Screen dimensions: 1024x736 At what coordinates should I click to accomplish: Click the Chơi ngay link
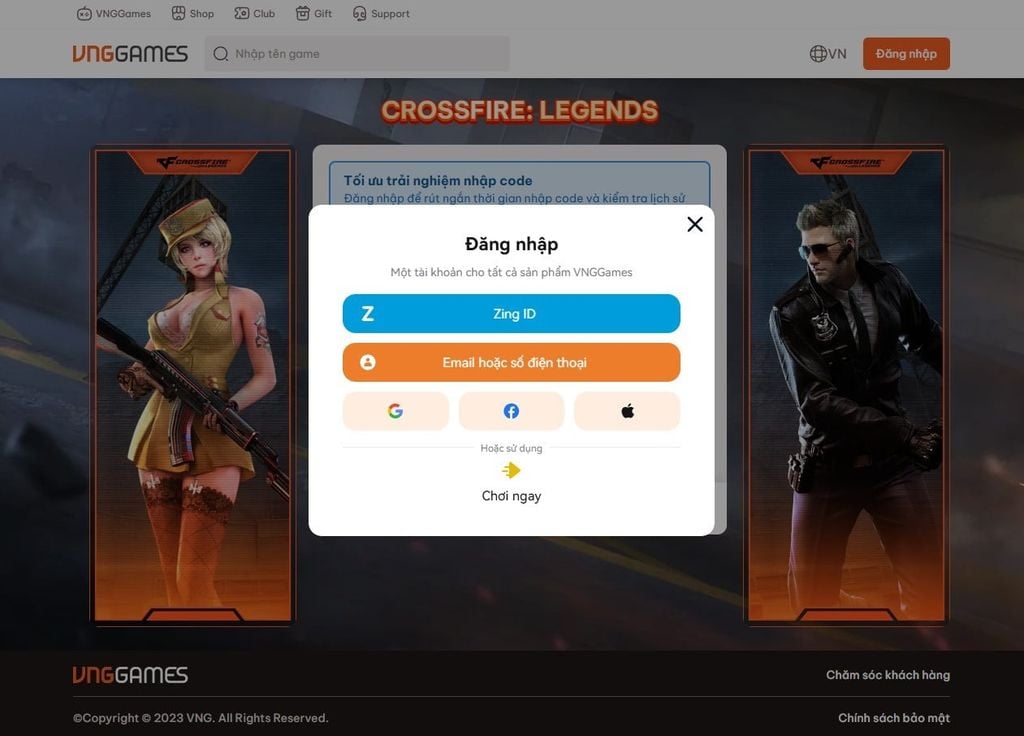tap(511, 496)
